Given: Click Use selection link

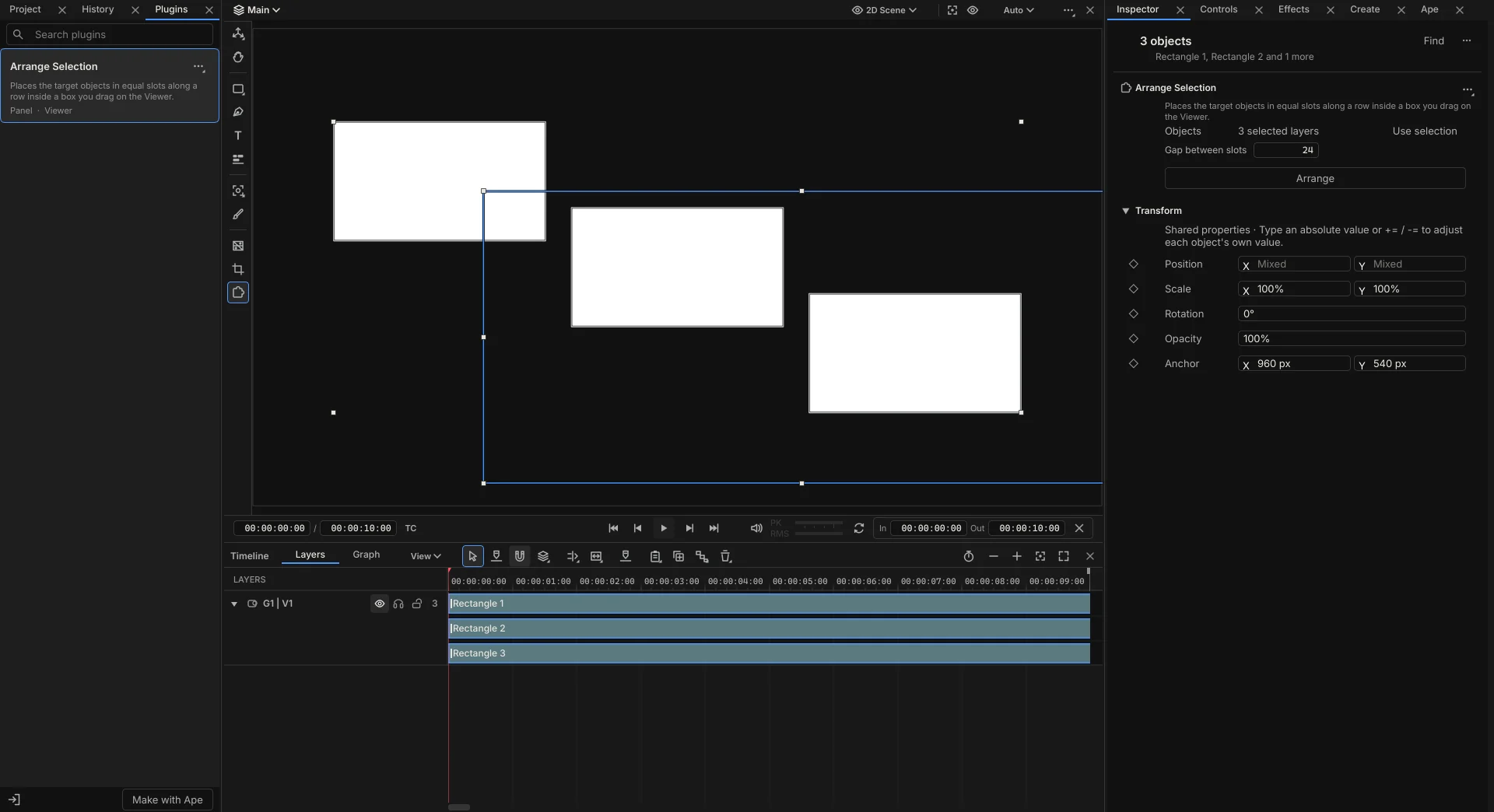Looking at the screenshot, I should click(1425, 131).
